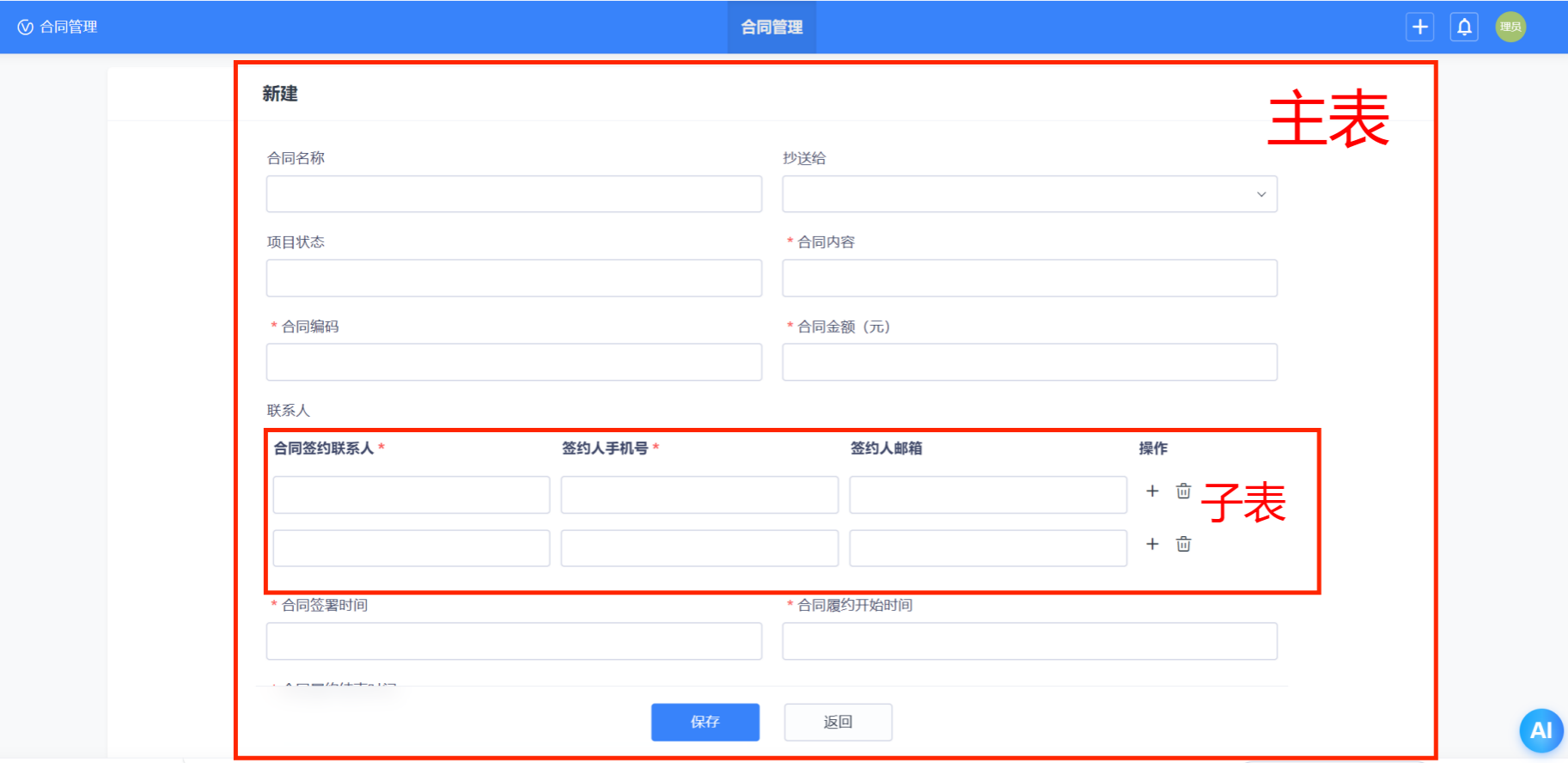
Task: Open the 合同签署时间 date field
Action: click(x=514, y=641)
